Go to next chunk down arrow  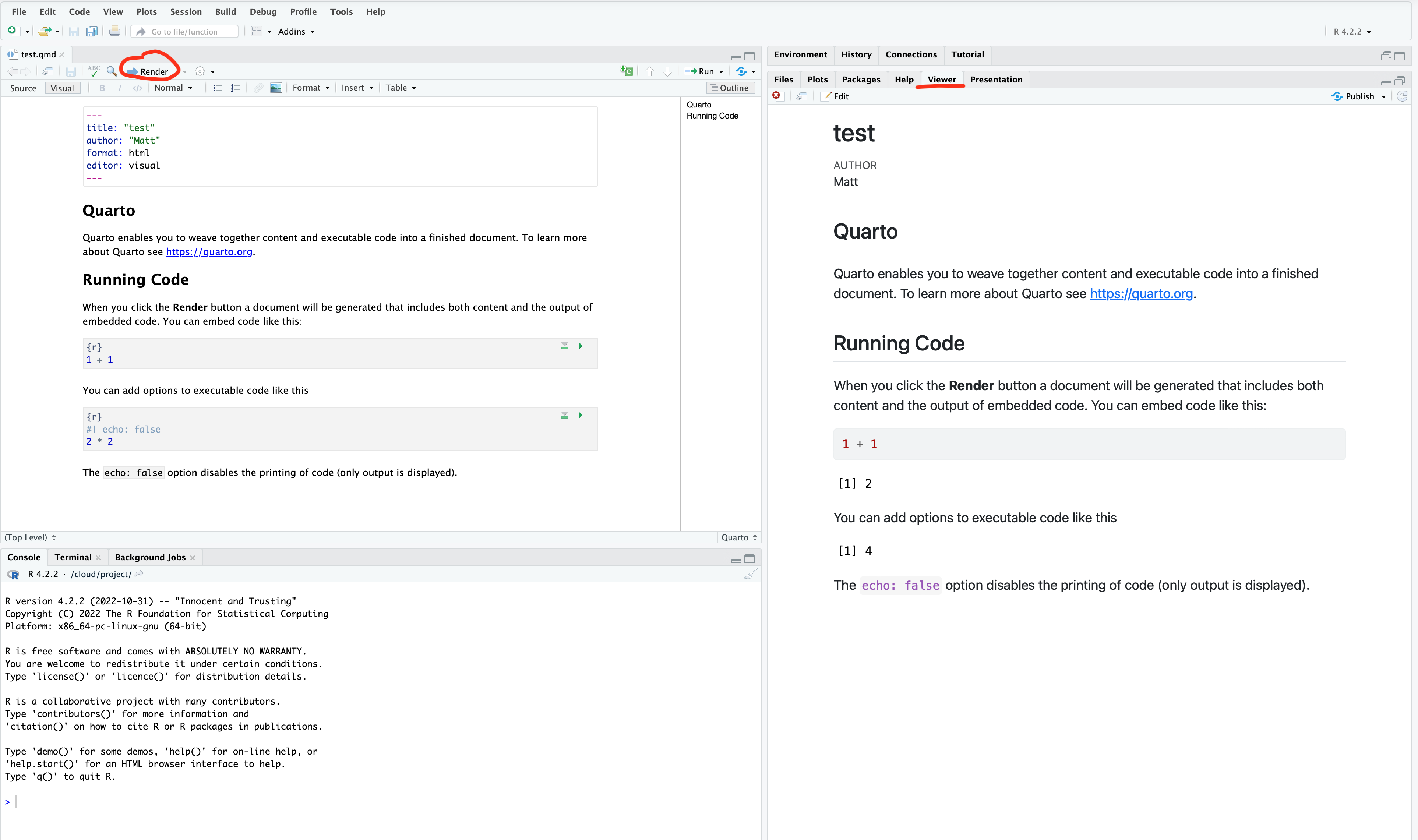pyautogui.click(x=667, y=71)
